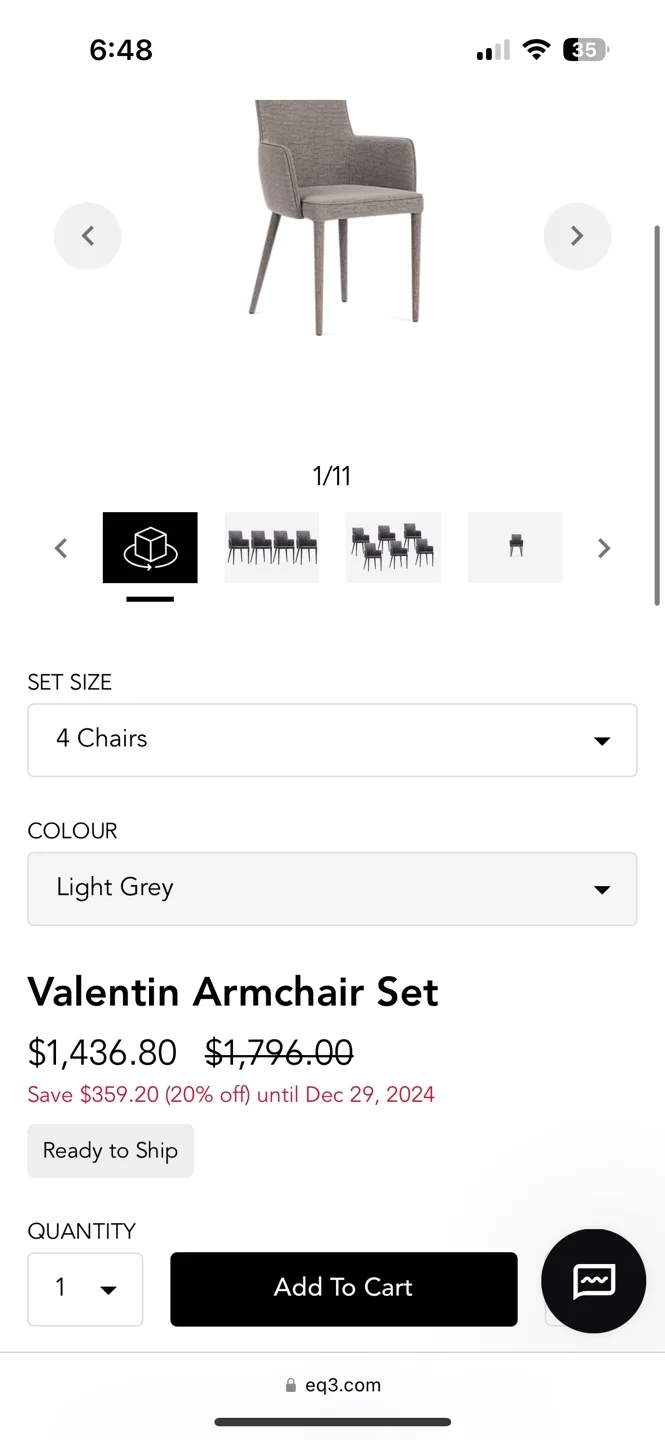The height and width of the screenshot is (1440, 665).
Task: Tap the battery indicator icon
Action: click(x=586, y=49)
